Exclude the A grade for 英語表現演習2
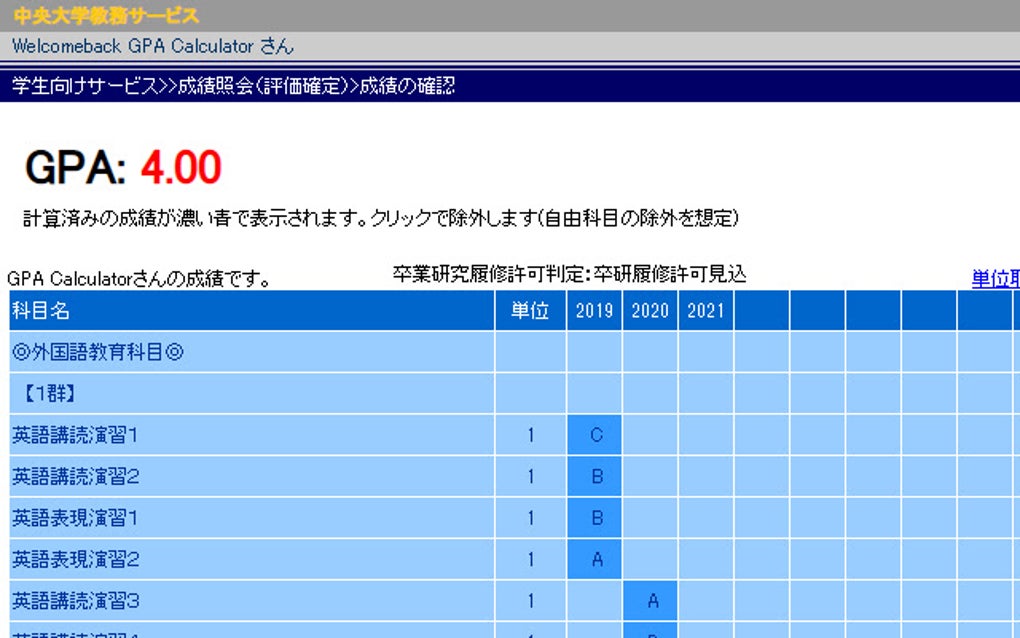Image resolution: width=1020 pixels, height=638 pixels. (x=595, y=560)
